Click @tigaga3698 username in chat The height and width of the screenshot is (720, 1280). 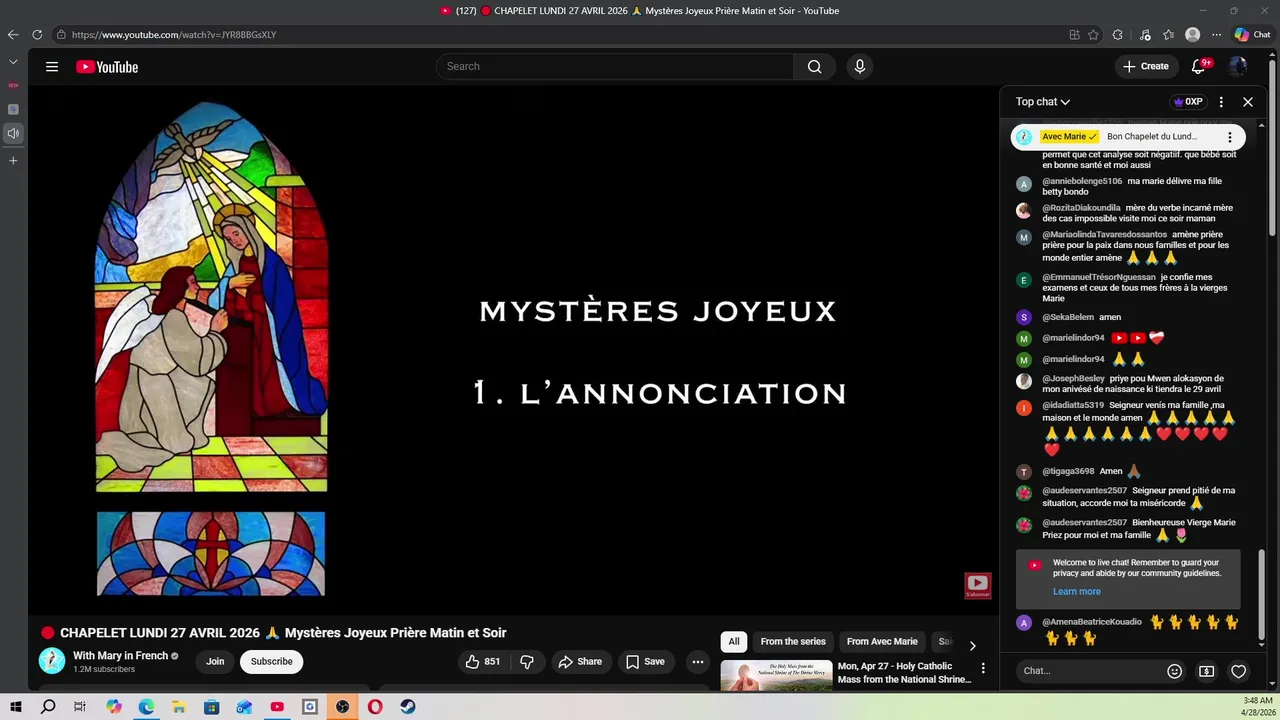1068,471
